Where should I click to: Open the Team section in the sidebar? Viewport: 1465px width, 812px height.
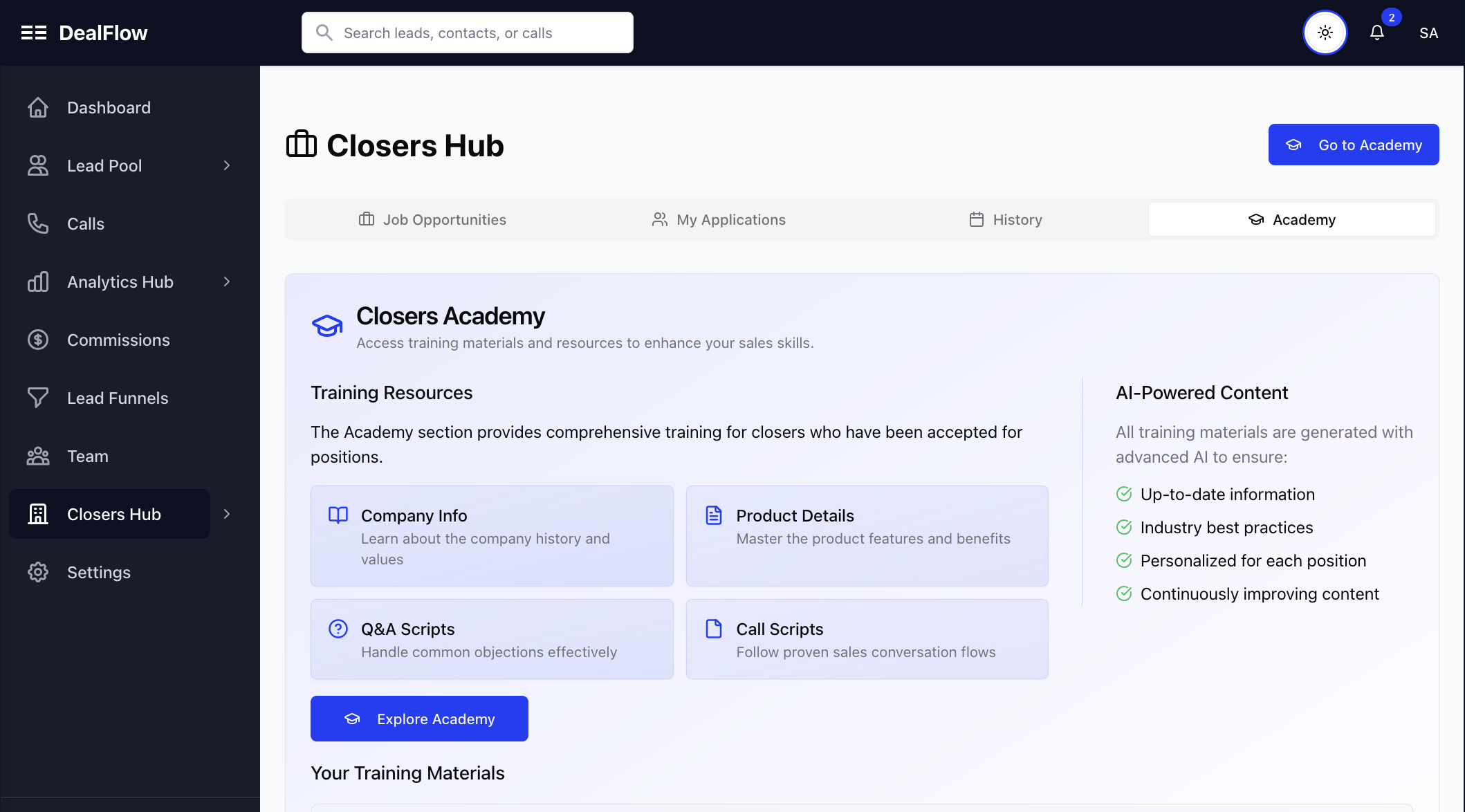coord(87,456)
